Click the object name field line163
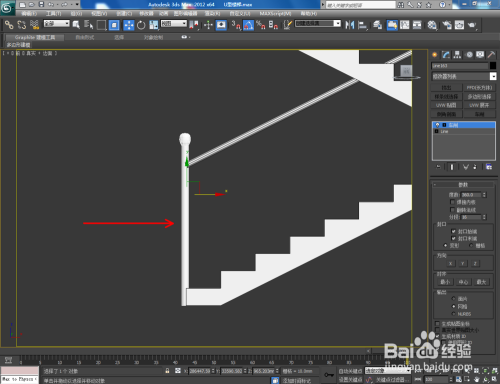Image resolution: width=500 pixels, height=384 pixels. [460, 66]
